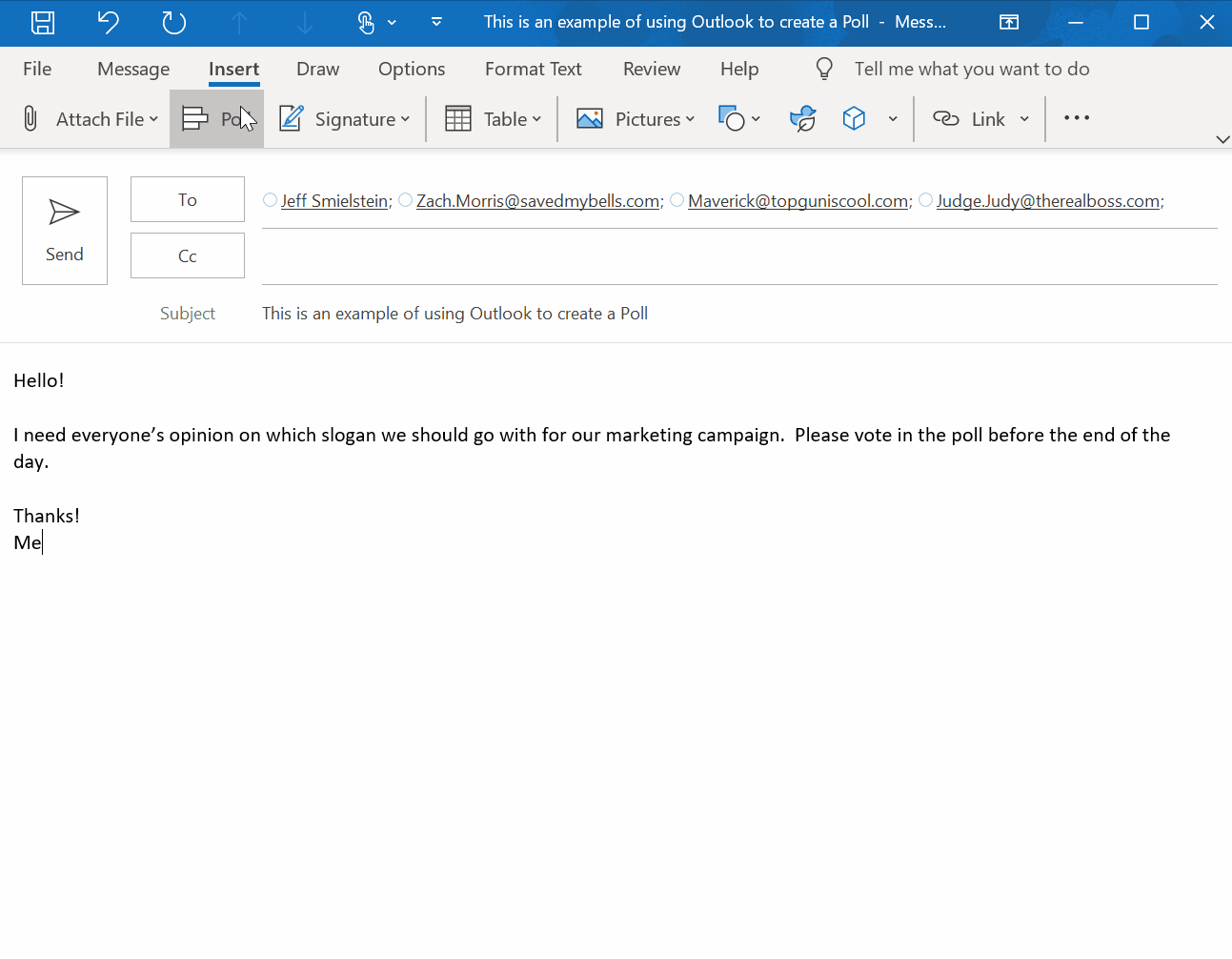Select the circle before Judge.Judy@therealboss.com
Screen dimensions: 1232x959
click(925, 199)
